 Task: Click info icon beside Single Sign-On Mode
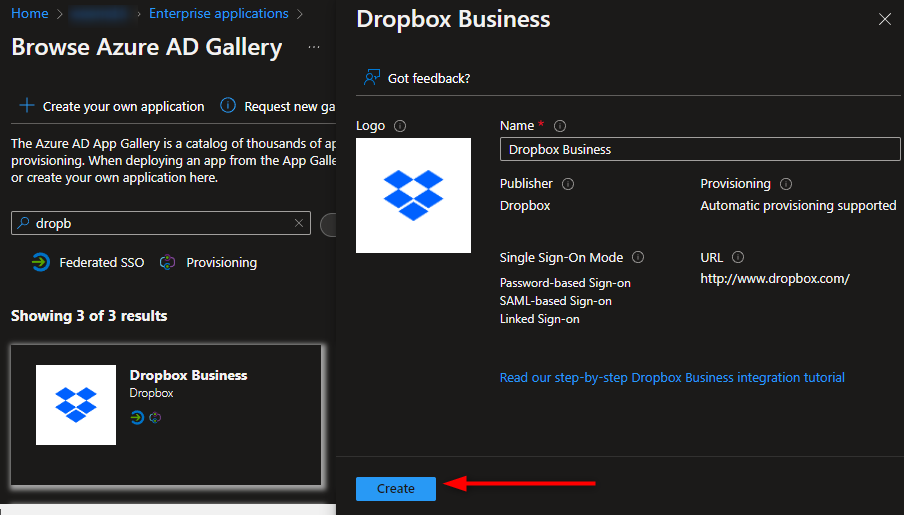click(638, 258)
